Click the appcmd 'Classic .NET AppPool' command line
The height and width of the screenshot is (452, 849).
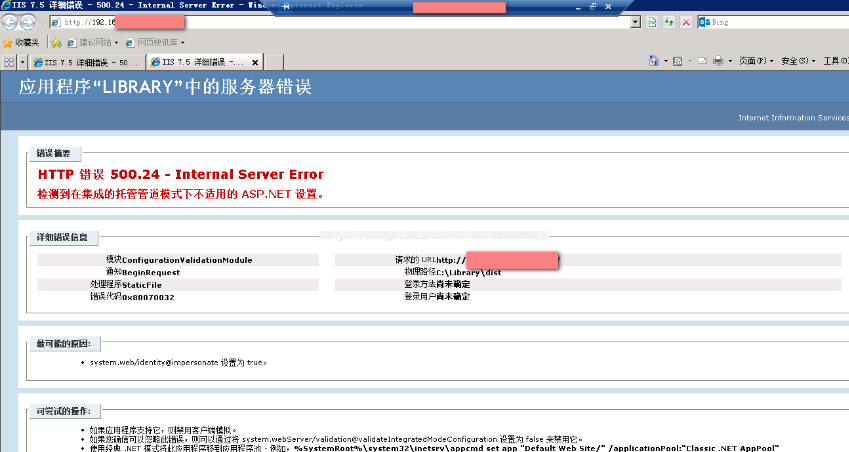click(434, 448)
